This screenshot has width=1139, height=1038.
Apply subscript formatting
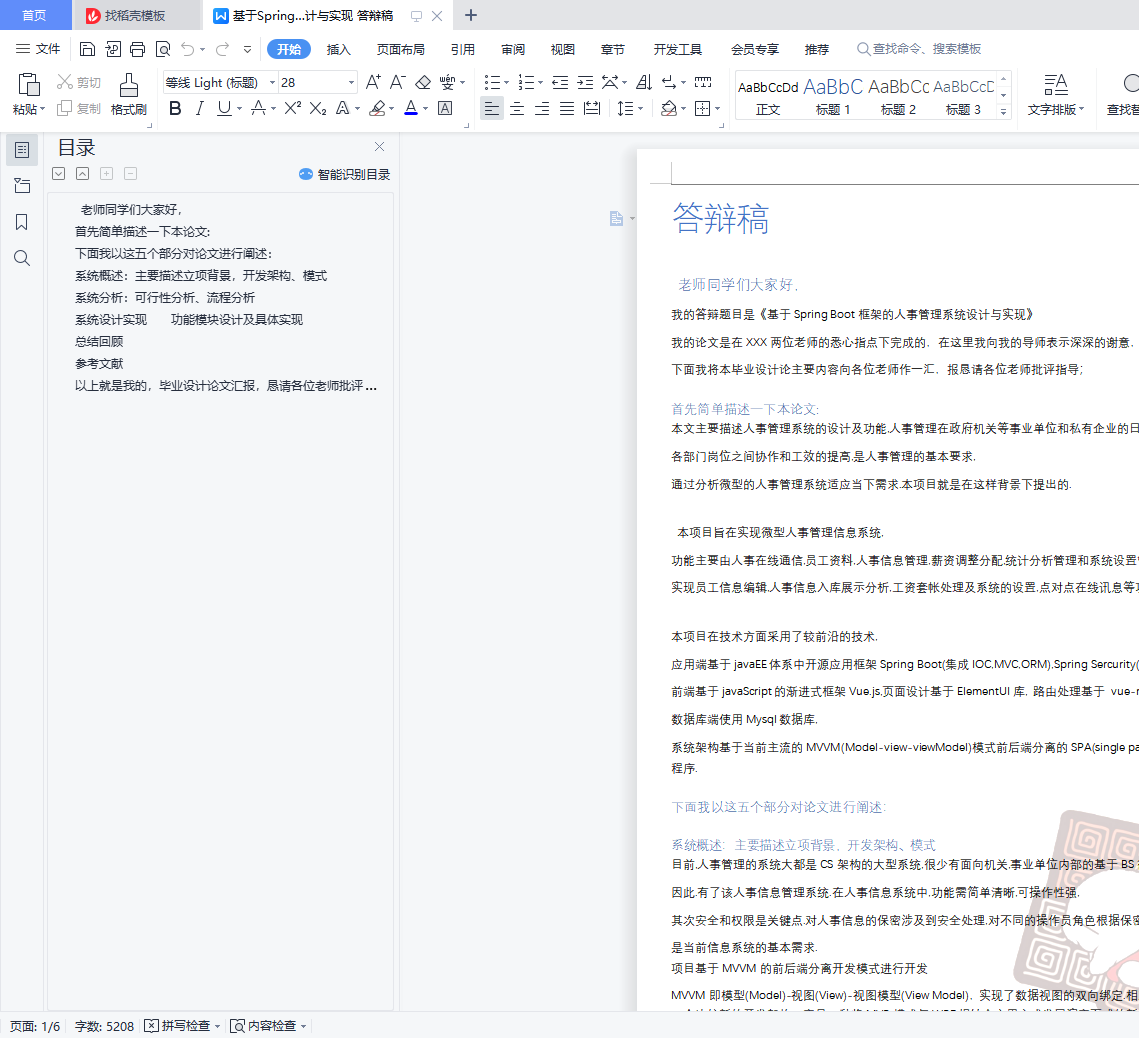tap(317, 108)
